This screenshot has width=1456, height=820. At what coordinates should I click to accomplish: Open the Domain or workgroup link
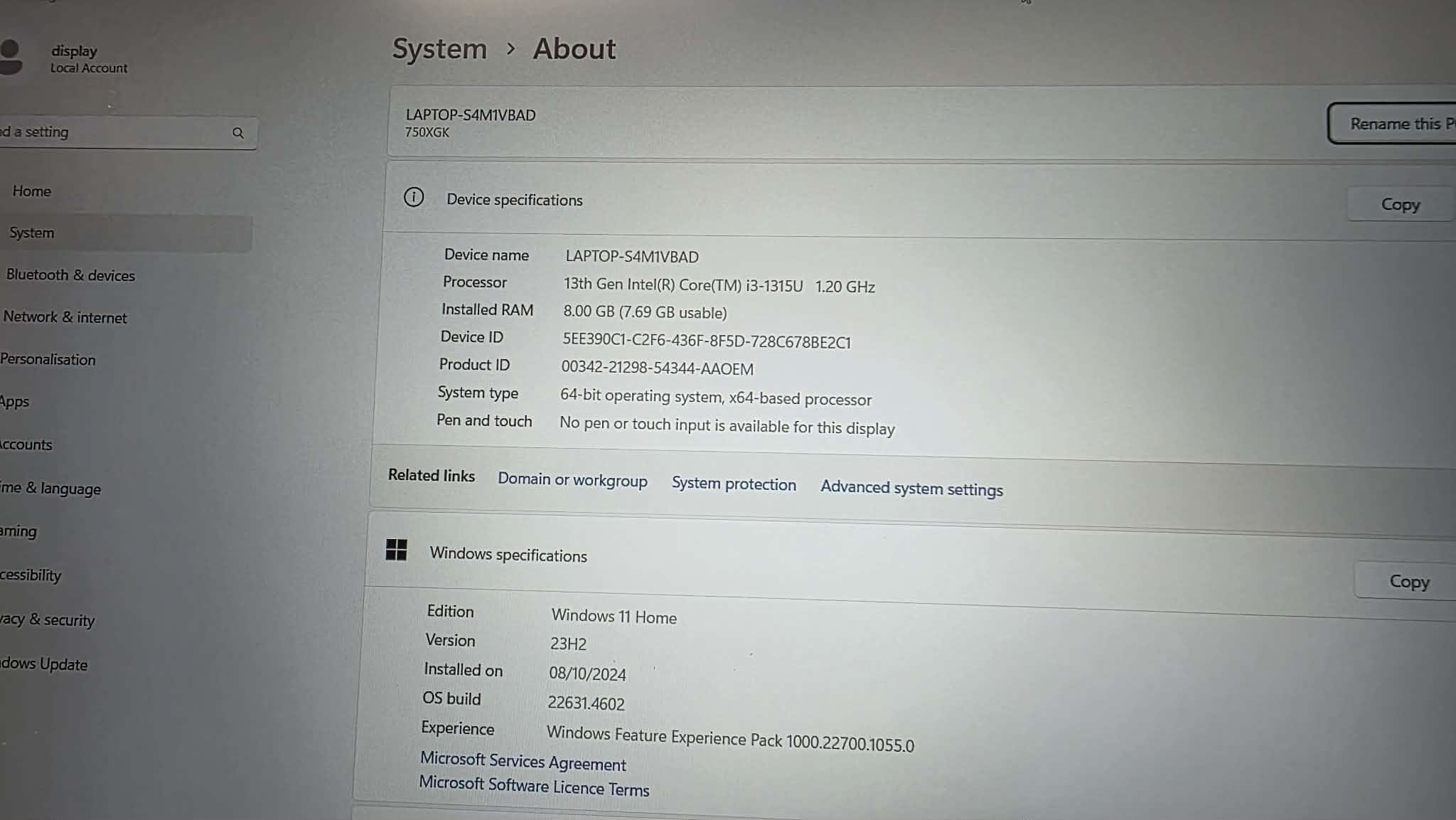[572, 480]
